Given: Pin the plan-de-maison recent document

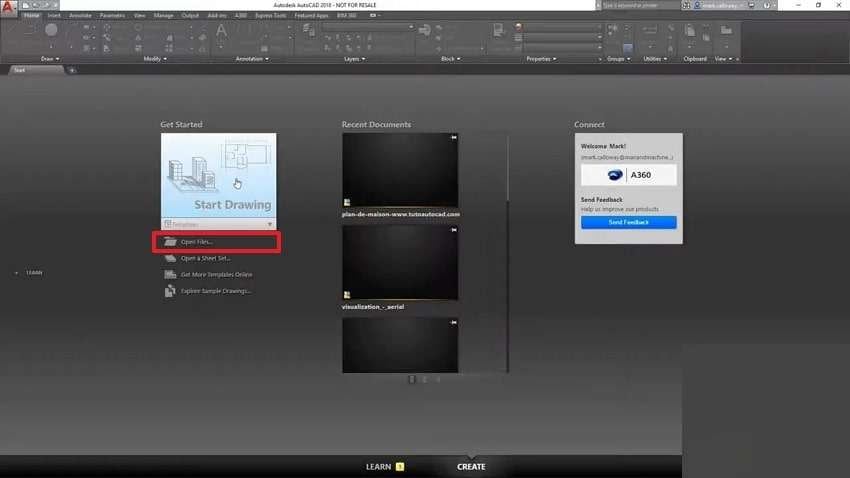Looking at the screenshot, I should [x=454, y=138].
